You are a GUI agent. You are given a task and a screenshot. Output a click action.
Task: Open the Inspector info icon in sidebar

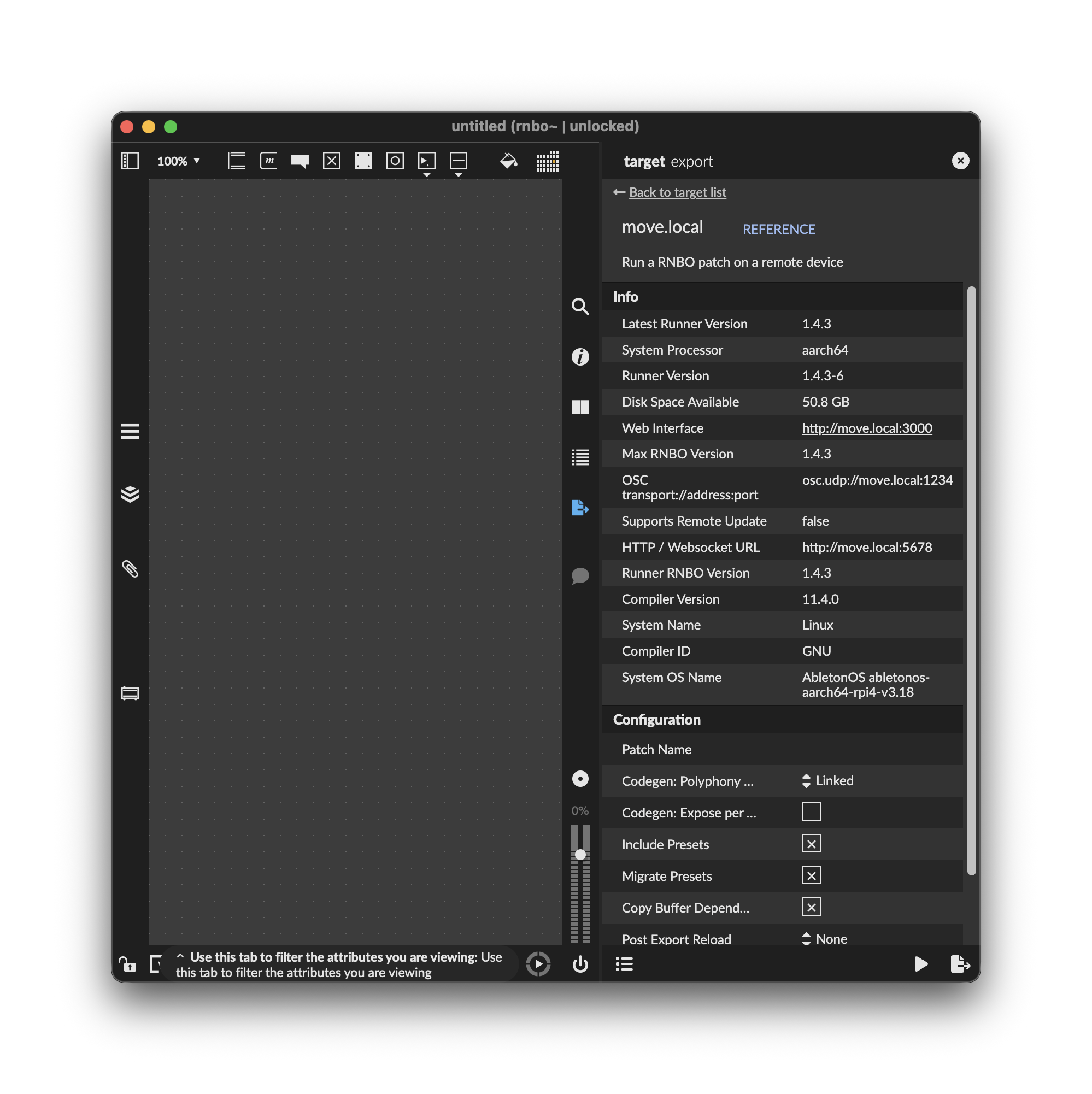pos(580,357)
